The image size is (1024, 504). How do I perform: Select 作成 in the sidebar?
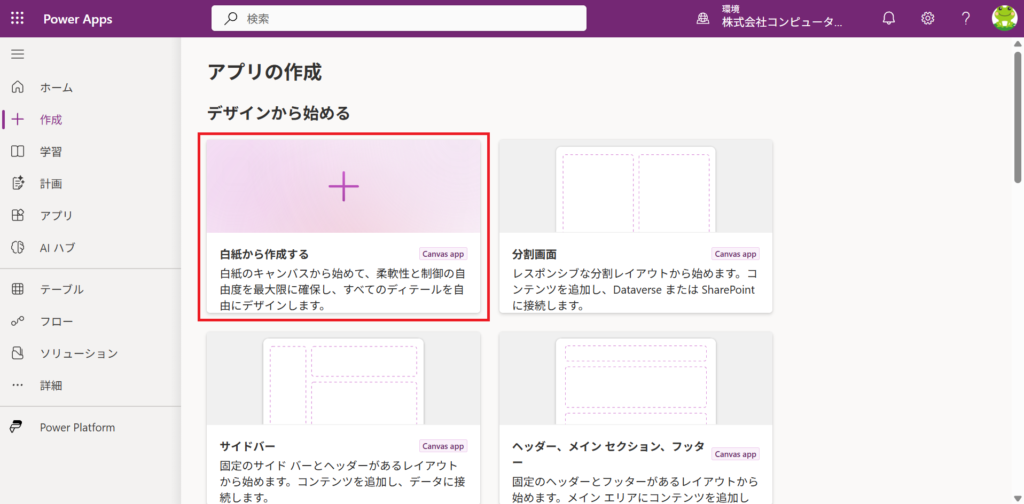click(51, 119)
